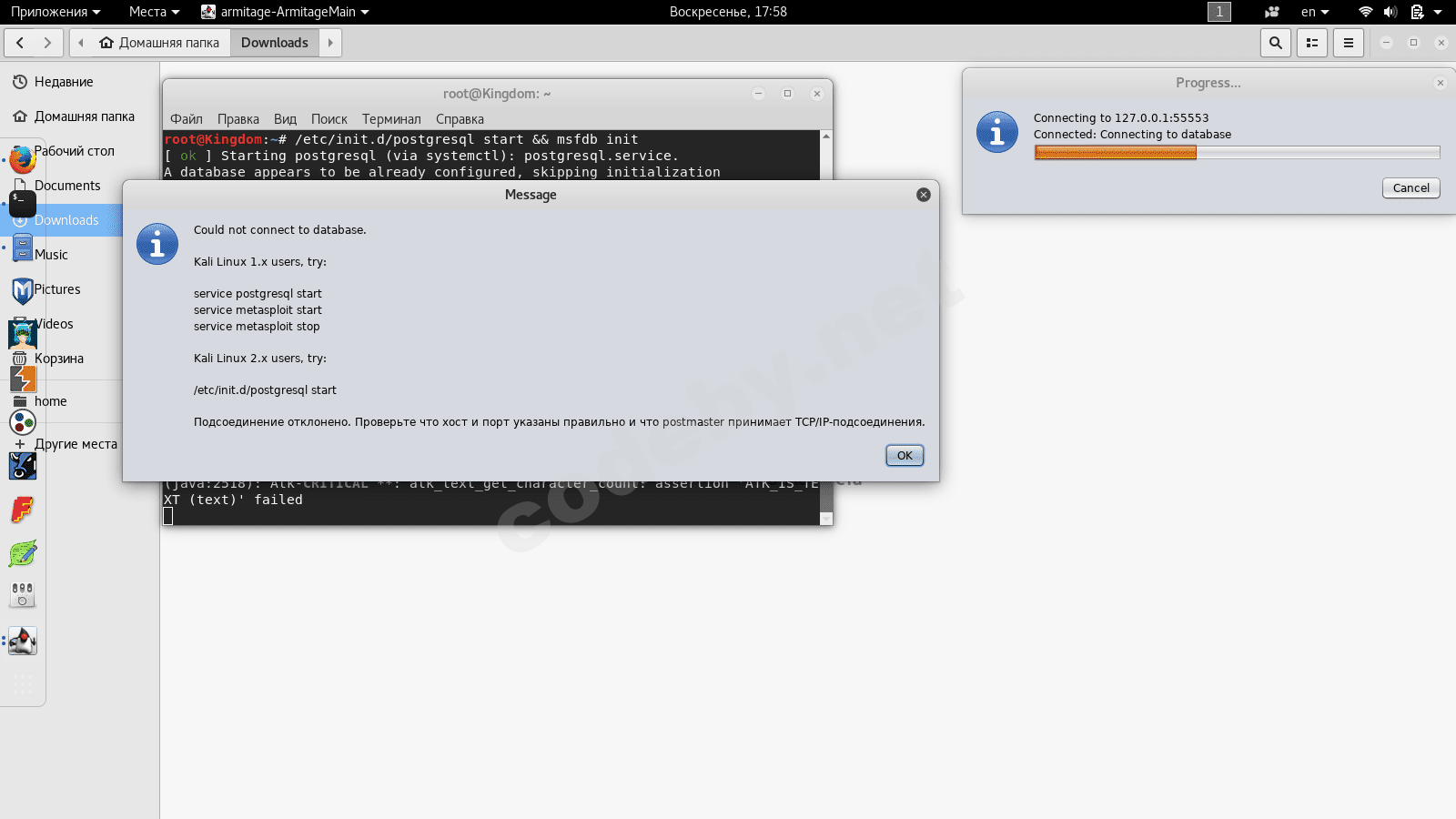The height and width of the screenshot is (819, 1456).
Task: Open the Terminal icon in the dock
Action: (23, 203)
